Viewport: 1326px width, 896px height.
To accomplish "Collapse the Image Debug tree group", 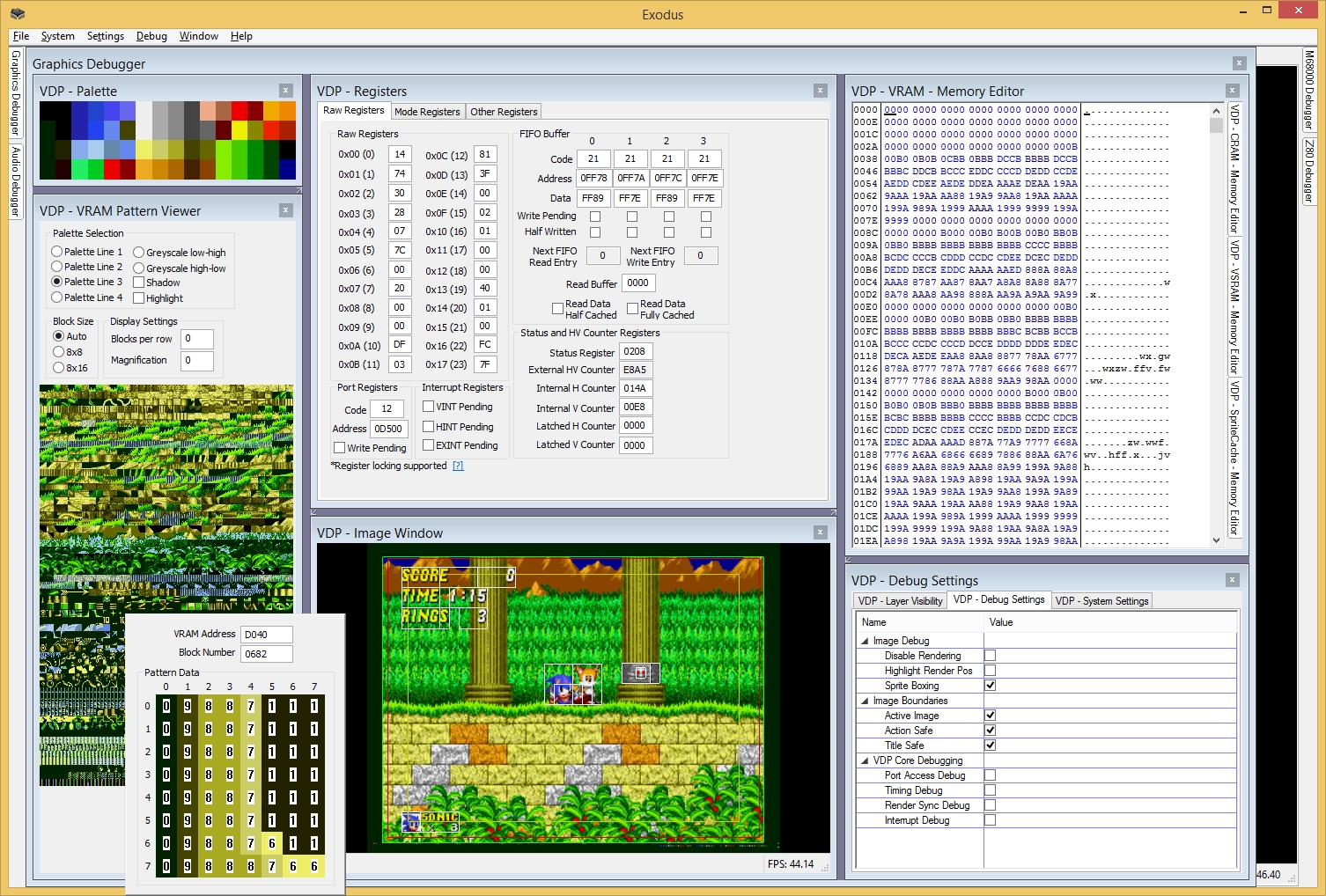I will [865, 641].
